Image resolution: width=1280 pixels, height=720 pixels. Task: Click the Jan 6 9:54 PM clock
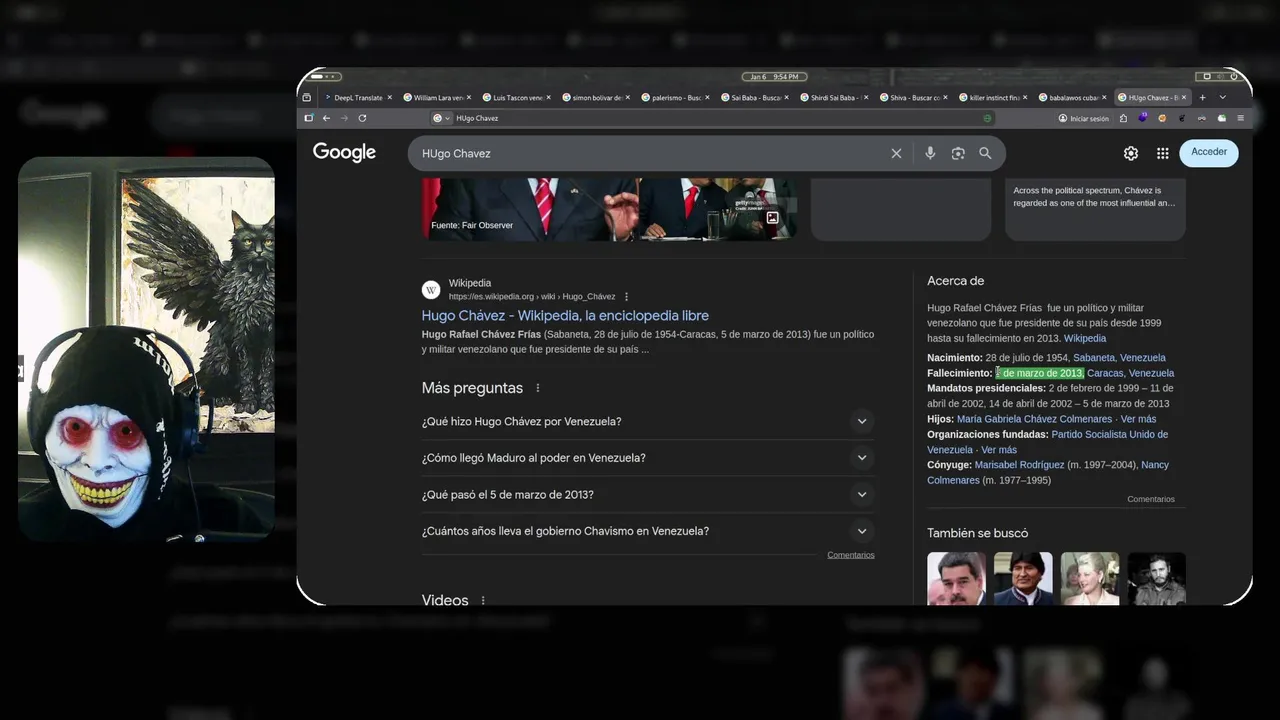pyautogui.click(x=774, y=77)
